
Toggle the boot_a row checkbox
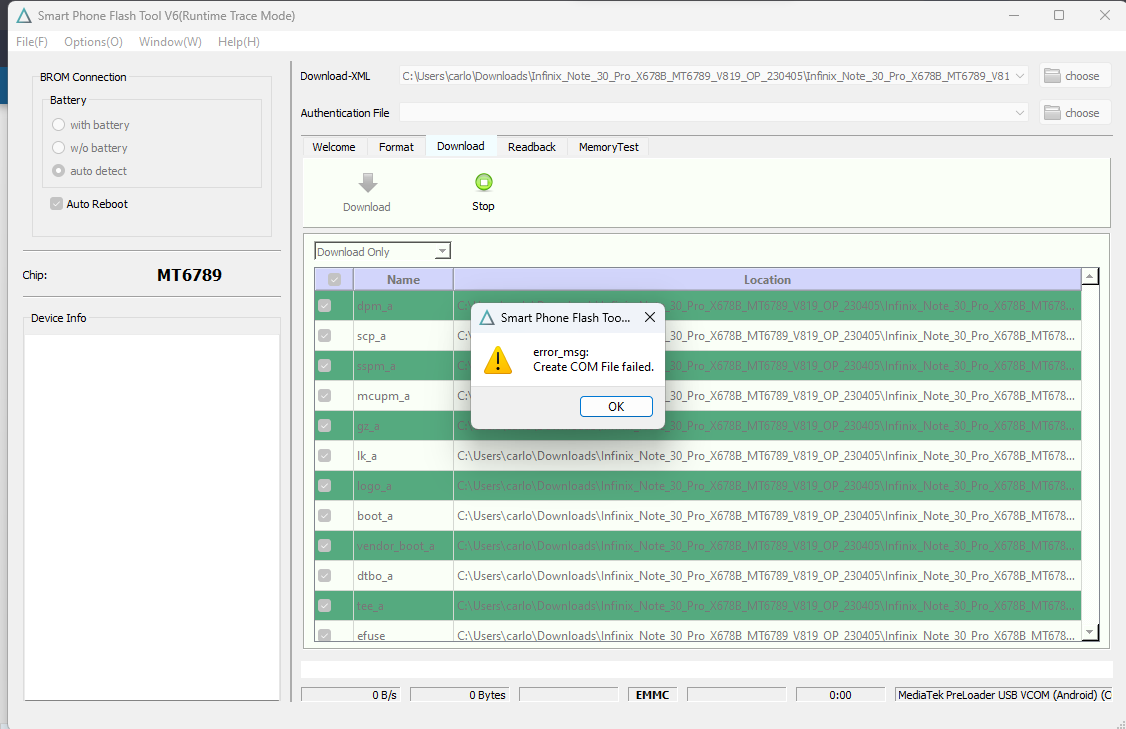(x=325, y=516)
